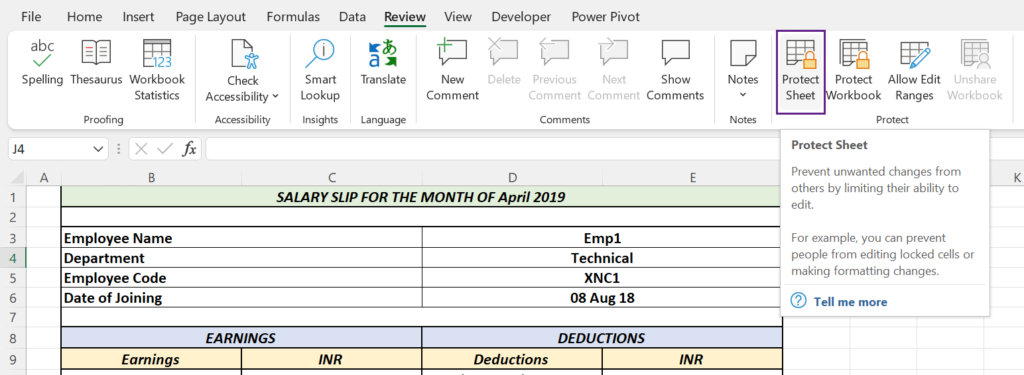Expand the Name Box dropdown arrow
The image size is (1024, 375).
click(x=99, y=149)
